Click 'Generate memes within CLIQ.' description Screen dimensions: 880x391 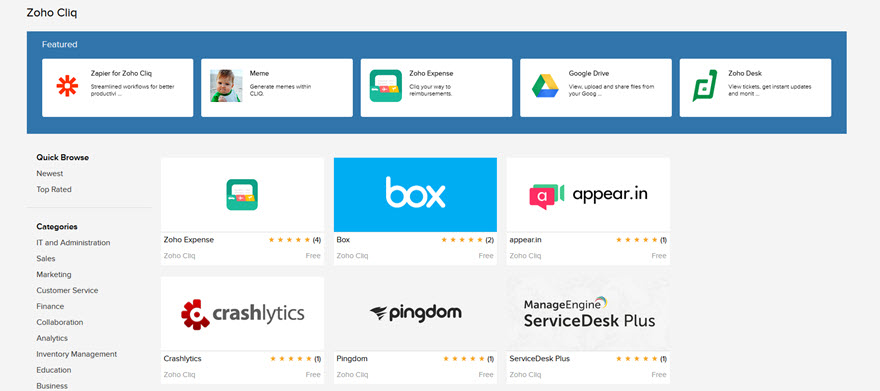coord(281,90)
